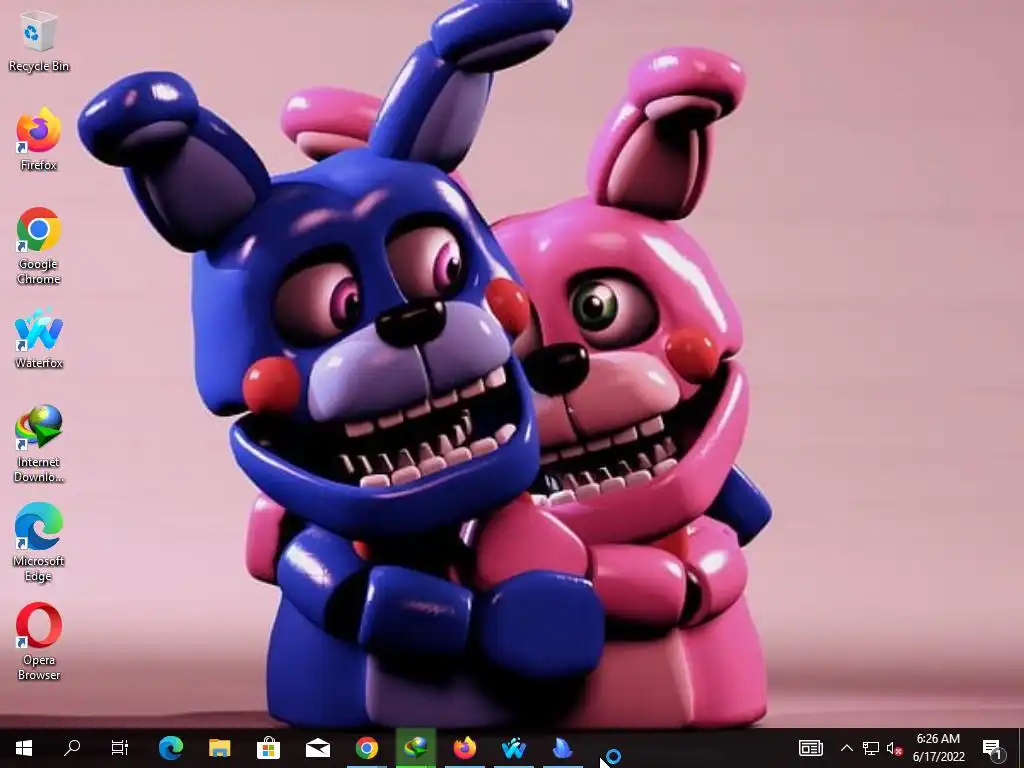This screenshot has height=768, width=1024.
Task: Select the Google Chrome desktop shortcut
Action: click(x=39, y=246)
